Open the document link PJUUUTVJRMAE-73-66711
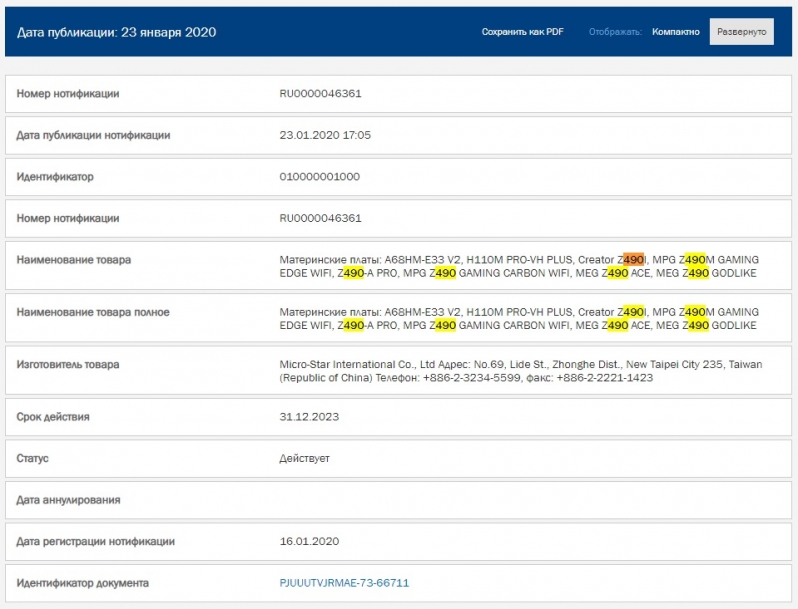The width and height of the screenshot is (798, 609). coord(344,583)
